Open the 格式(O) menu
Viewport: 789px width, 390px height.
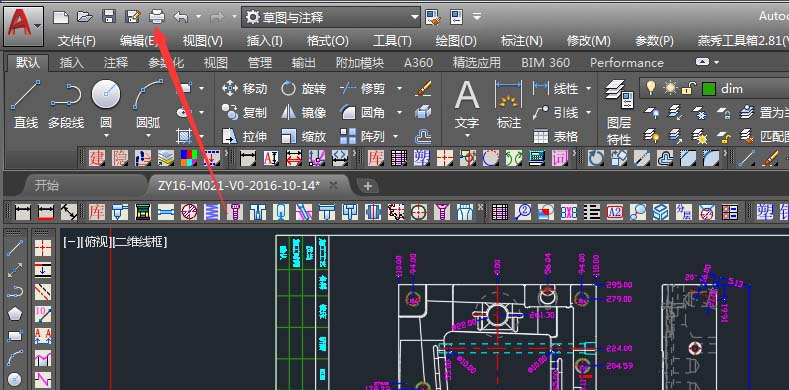click(328, 41)
